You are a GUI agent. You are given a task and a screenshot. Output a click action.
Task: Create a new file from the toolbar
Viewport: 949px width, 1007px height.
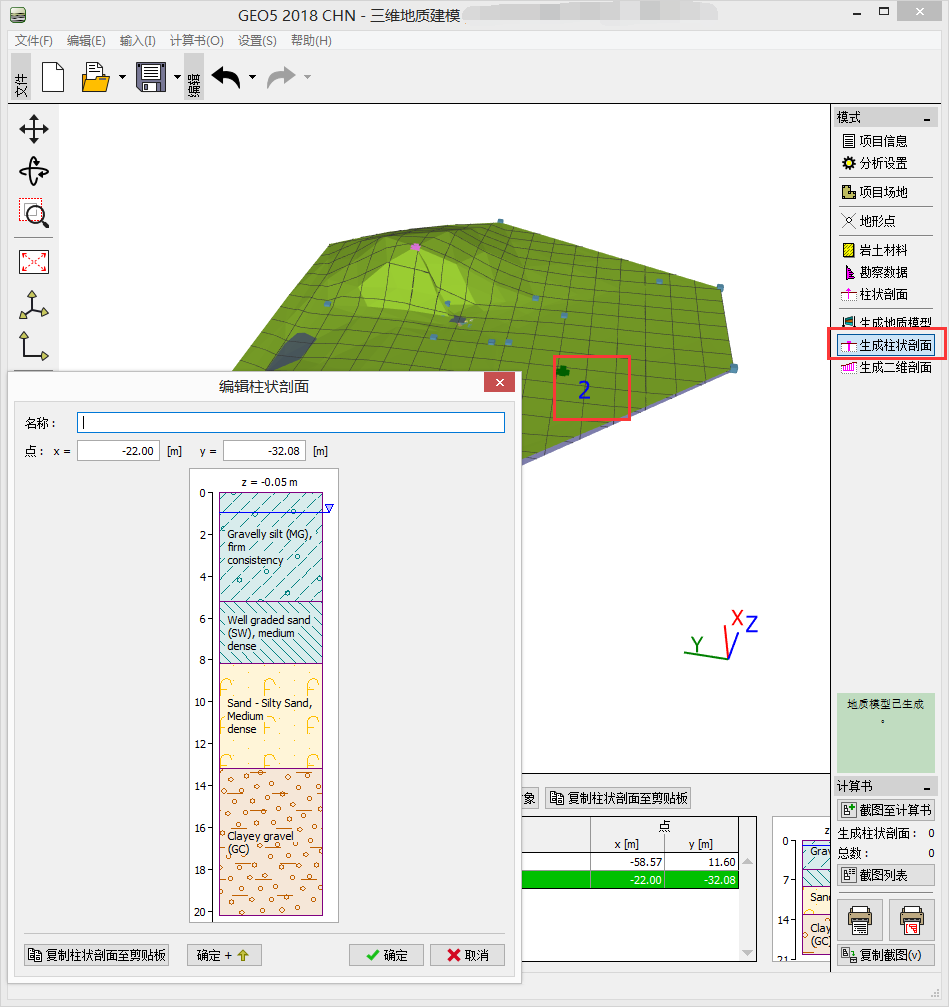tap(53, 77)
